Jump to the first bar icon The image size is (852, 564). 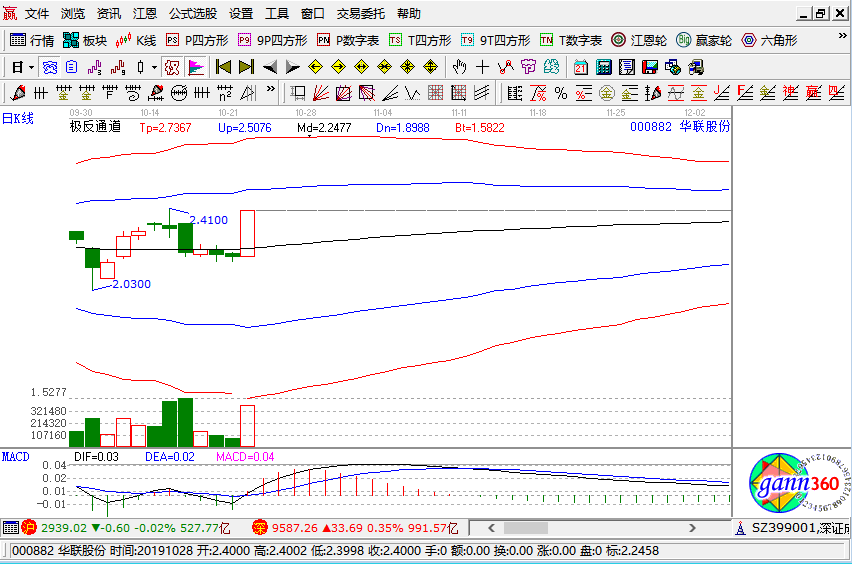coord(222,67)
